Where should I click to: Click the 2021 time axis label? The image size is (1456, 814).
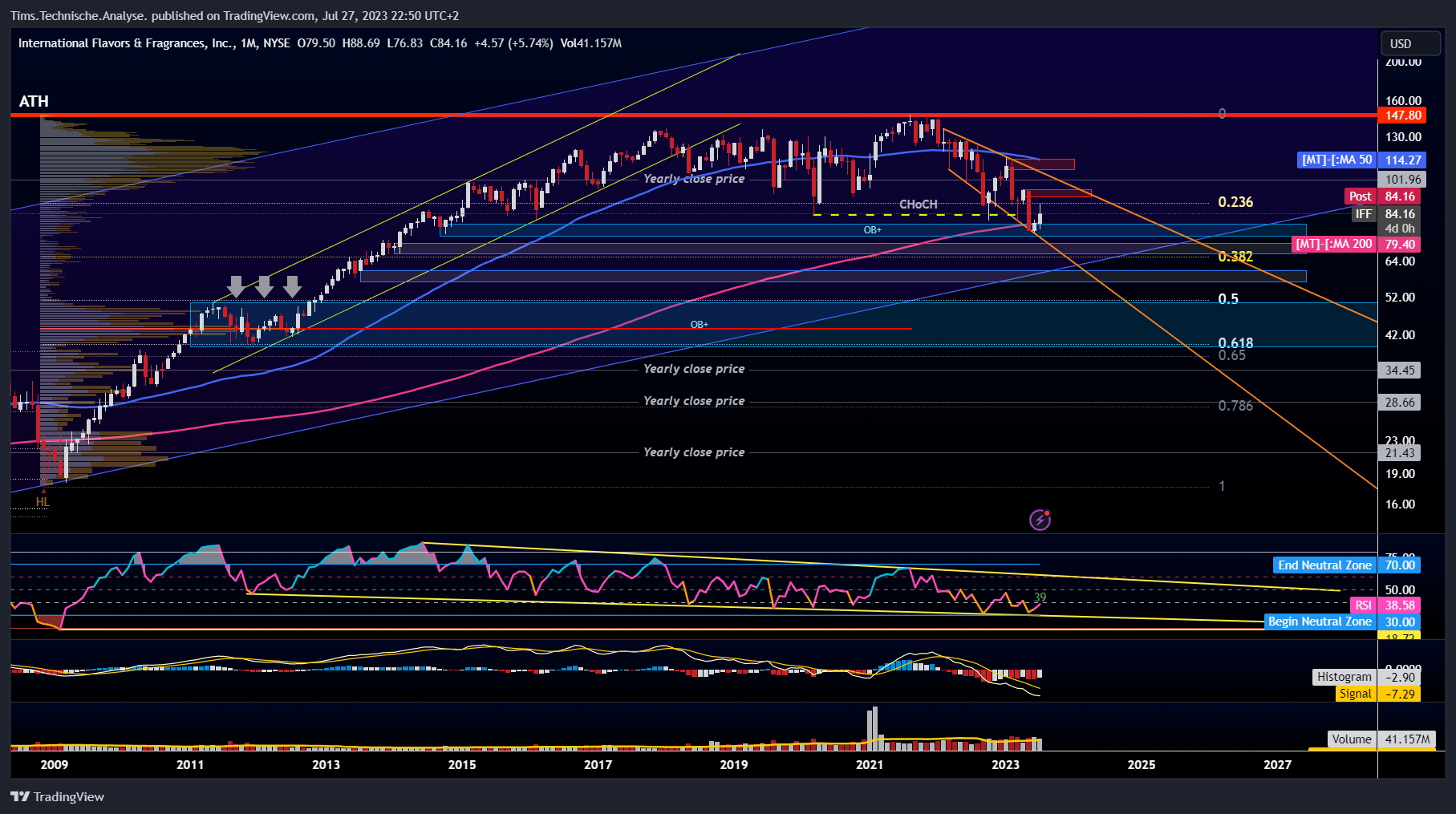[870, 764]
